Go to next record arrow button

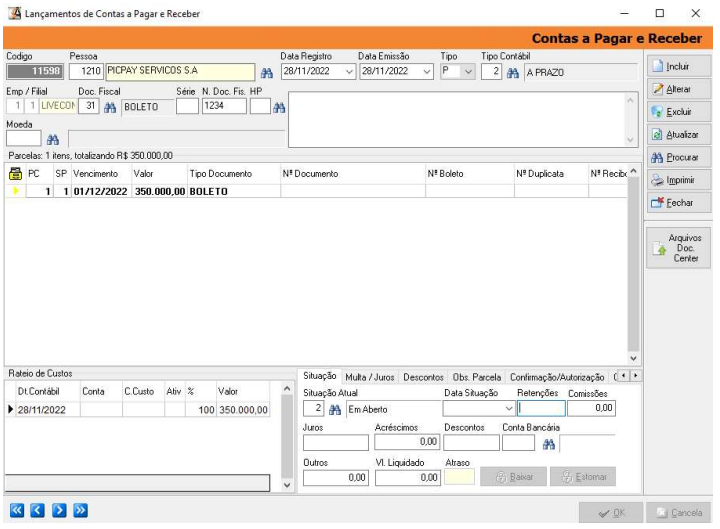click(x=58, y=512)
